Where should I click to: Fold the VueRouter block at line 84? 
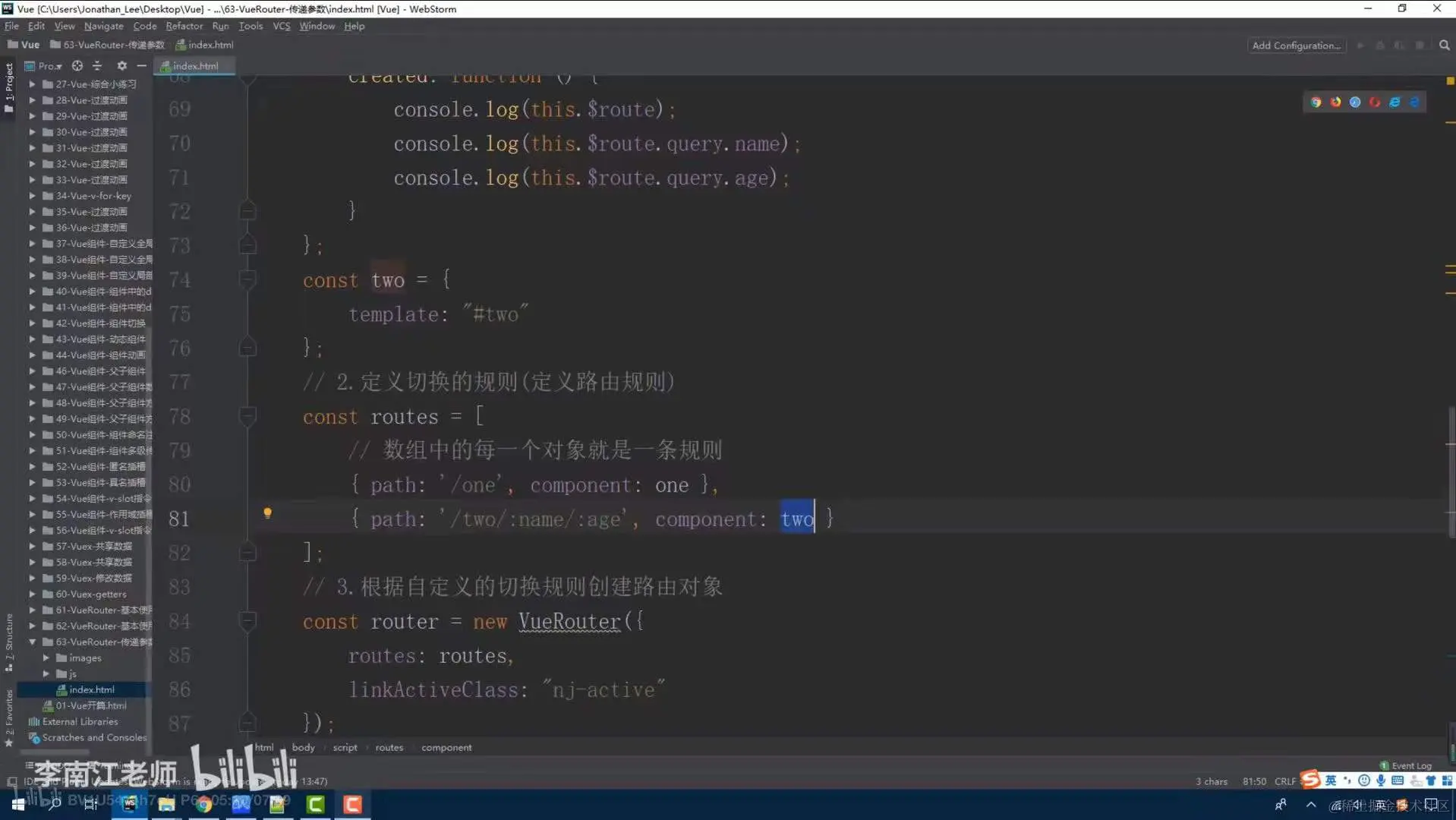(x=247, y=621)
